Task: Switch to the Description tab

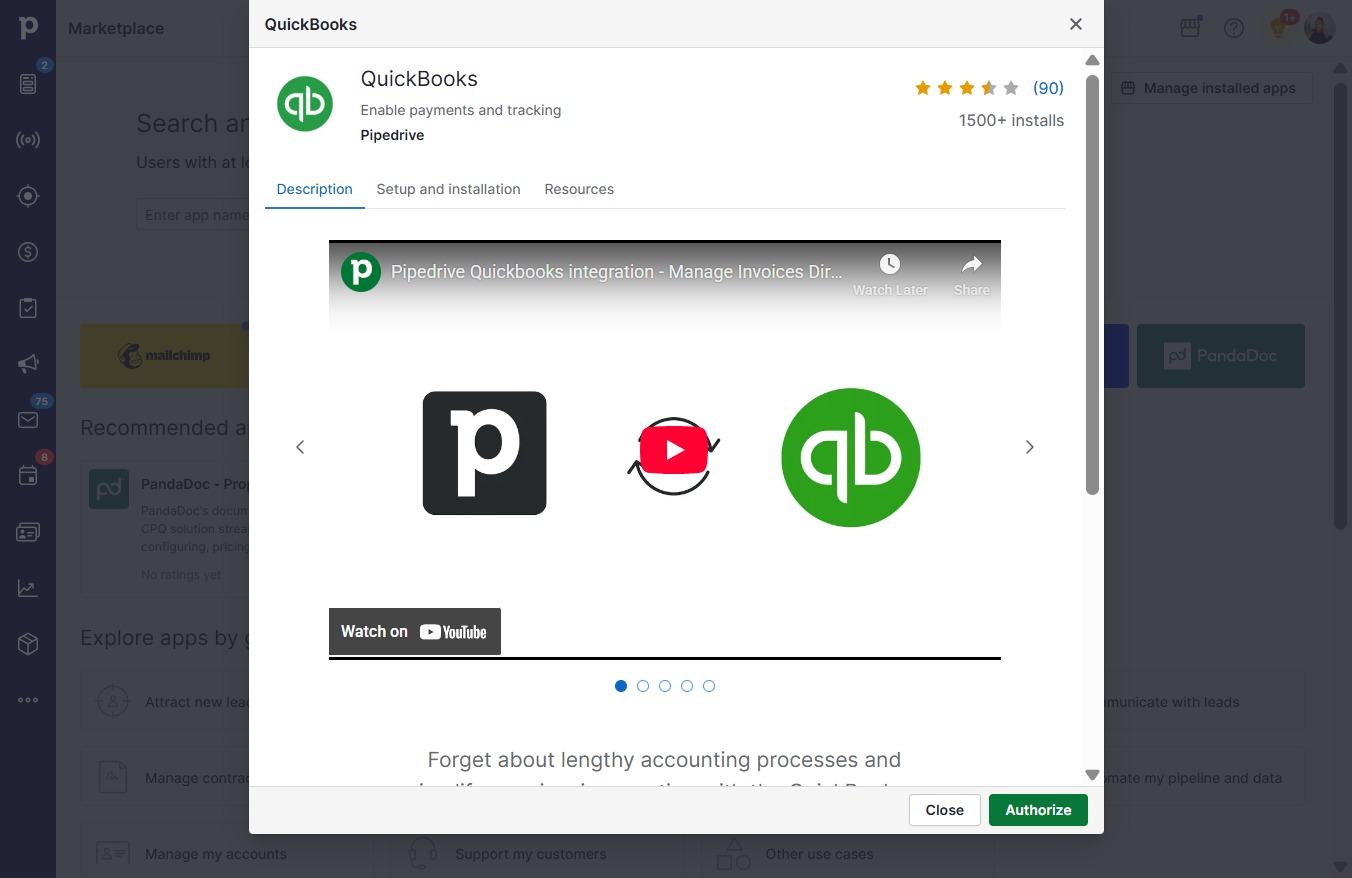Action: 315,189
